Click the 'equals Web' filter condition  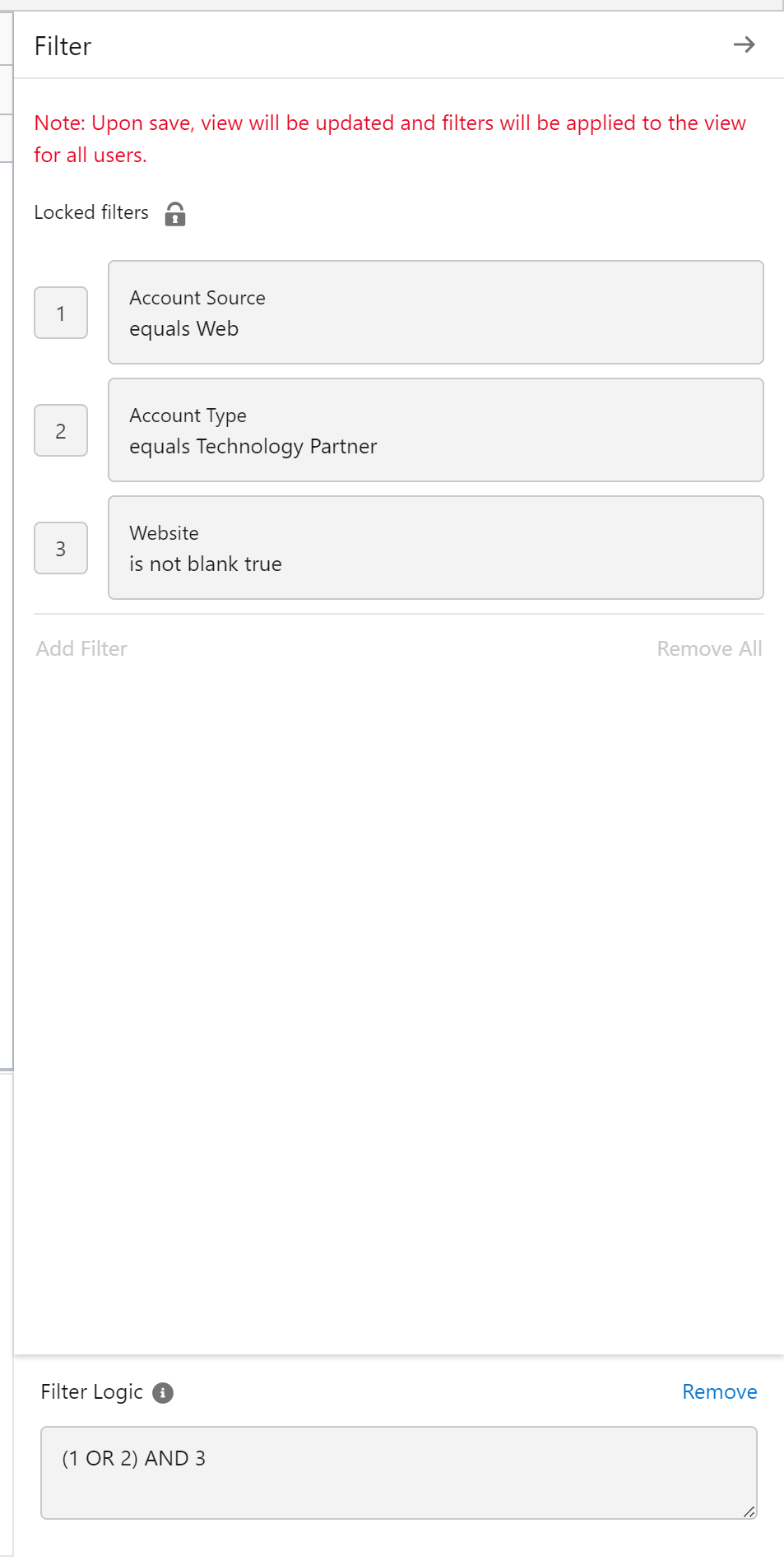point(184,329)
